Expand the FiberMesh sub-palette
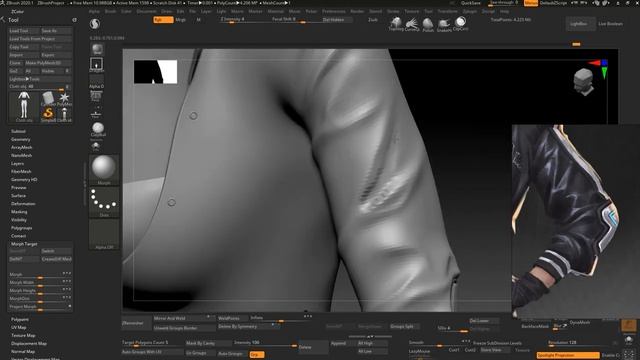Screen dimensions: 640x360 [x=22, y=171]
